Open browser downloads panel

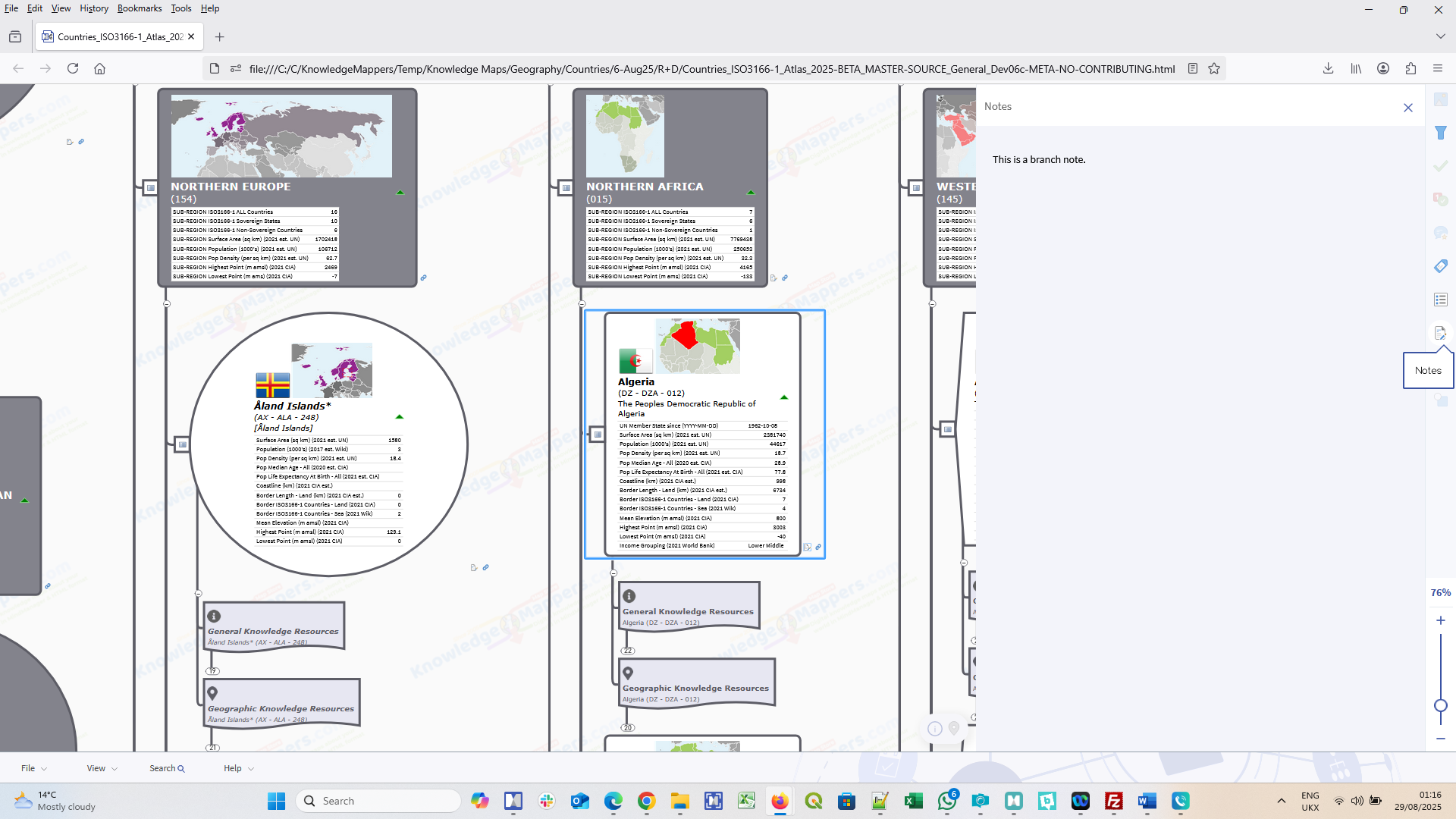(1329, 68)
